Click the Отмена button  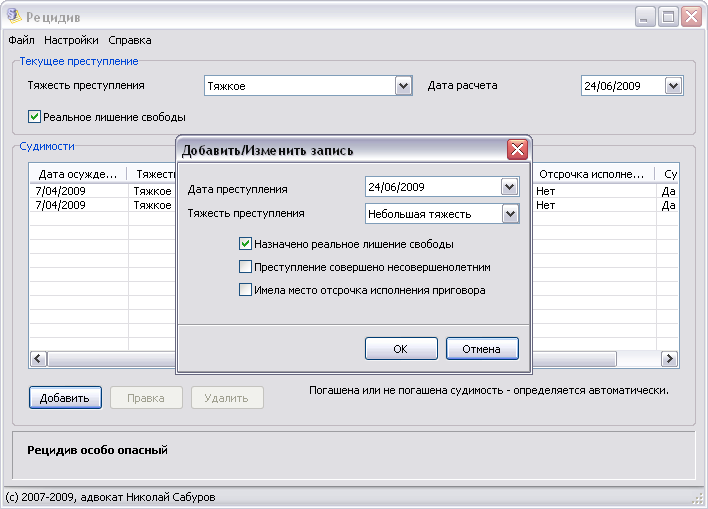coord(481,349)
